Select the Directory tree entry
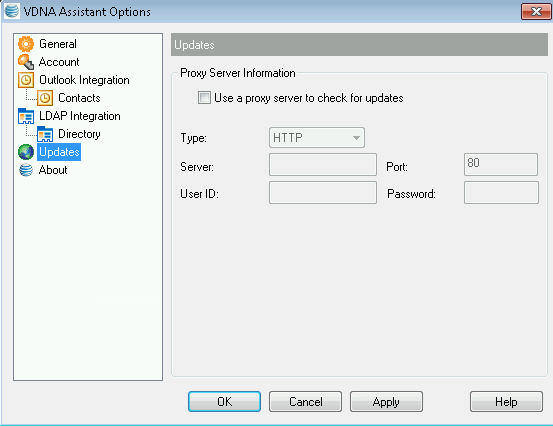Viewport: 553px width, 426px height. click(x=79, y=134)
